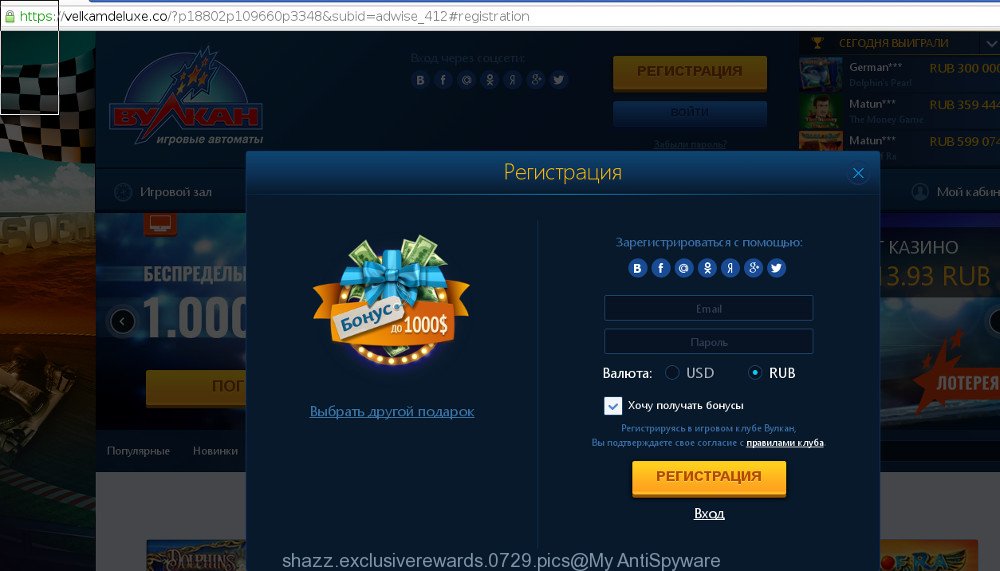Click the bonus gift badge image
The width and height of the screenshot is (1000, 571).
pyautogui.click(x=392, y=300)
